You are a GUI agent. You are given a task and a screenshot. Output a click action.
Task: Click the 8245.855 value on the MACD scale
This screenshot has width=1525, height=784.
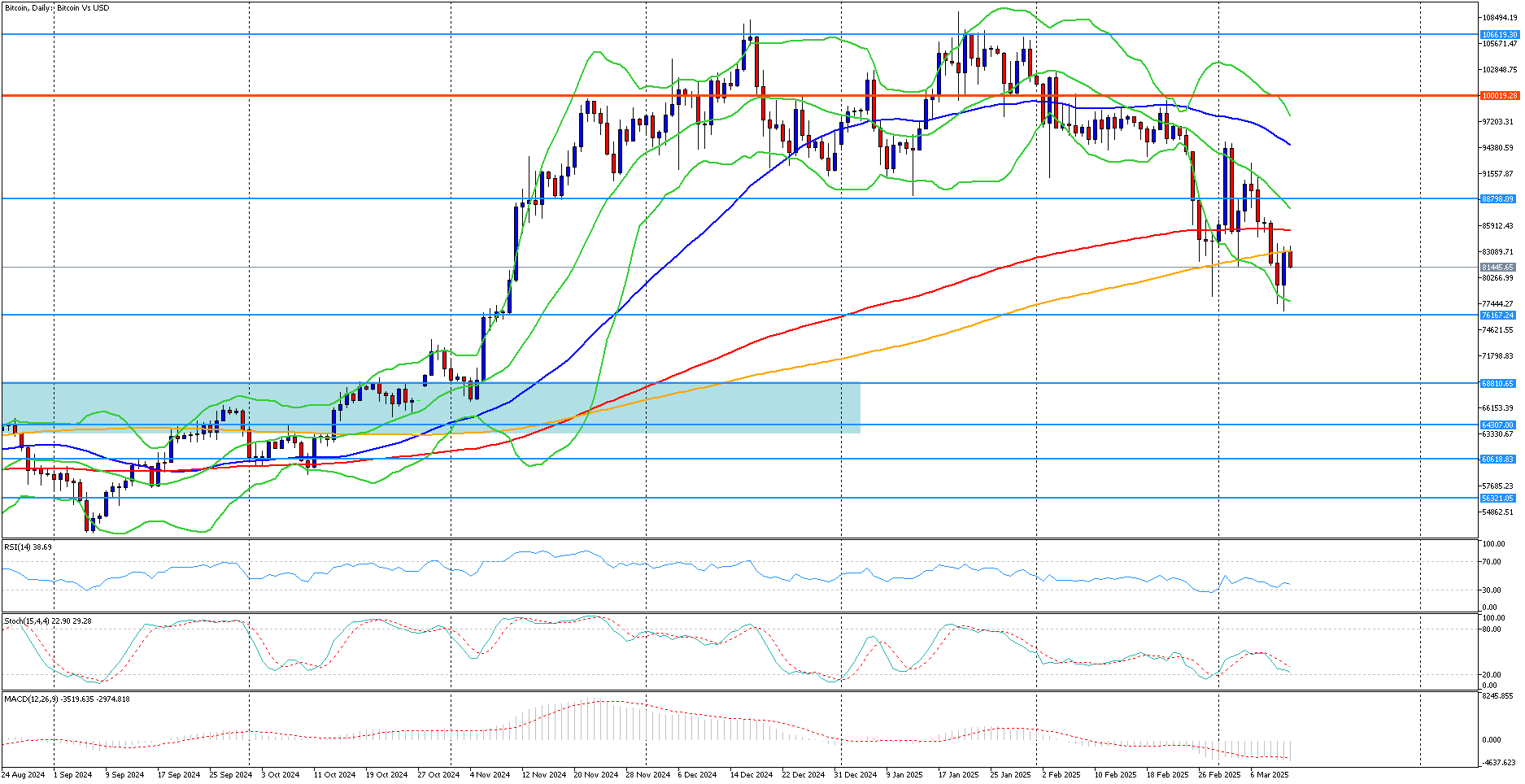[x=1498, y=696]
